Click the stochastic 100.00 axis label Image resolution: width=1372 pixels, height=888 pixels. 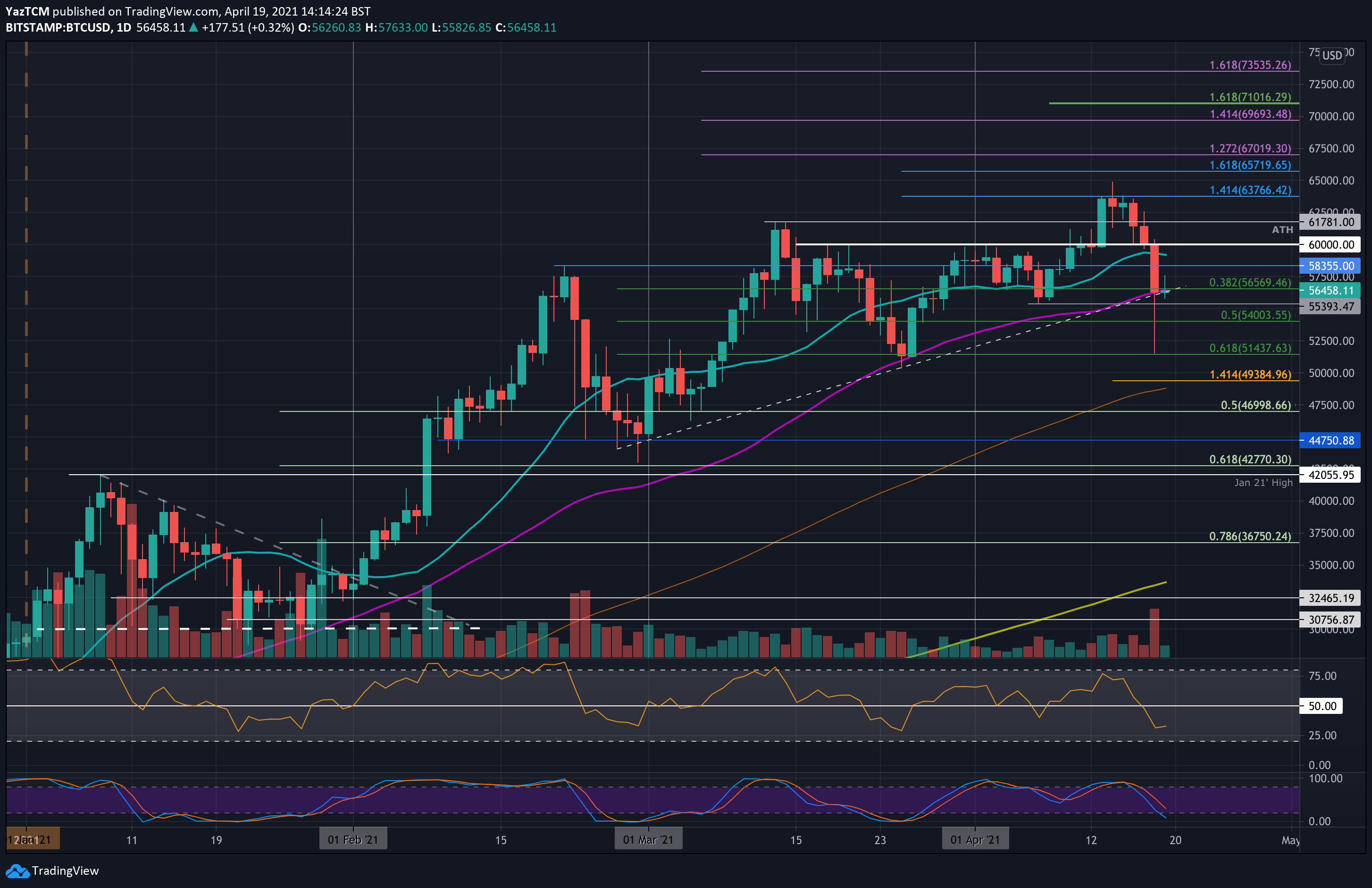[x=1325, y=779]
